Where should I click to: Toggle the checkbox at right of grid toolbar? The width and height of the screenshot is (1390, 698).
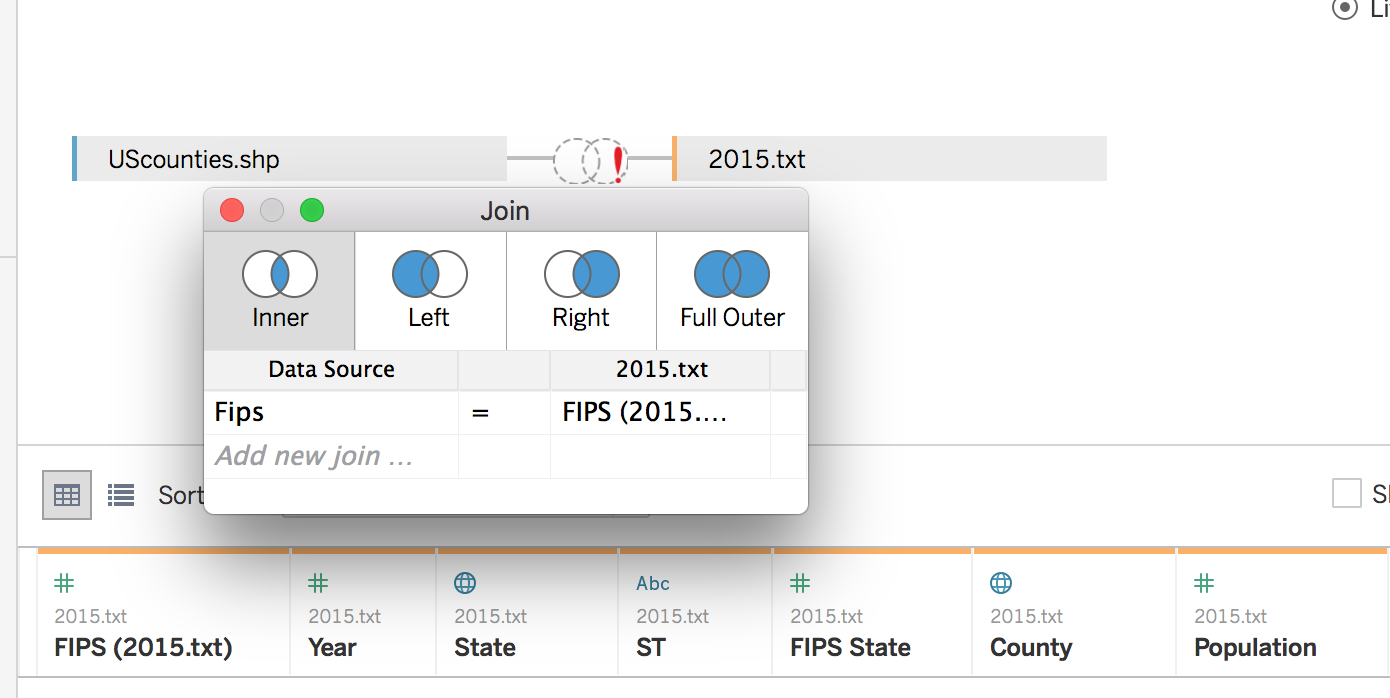coord(1347,494)
